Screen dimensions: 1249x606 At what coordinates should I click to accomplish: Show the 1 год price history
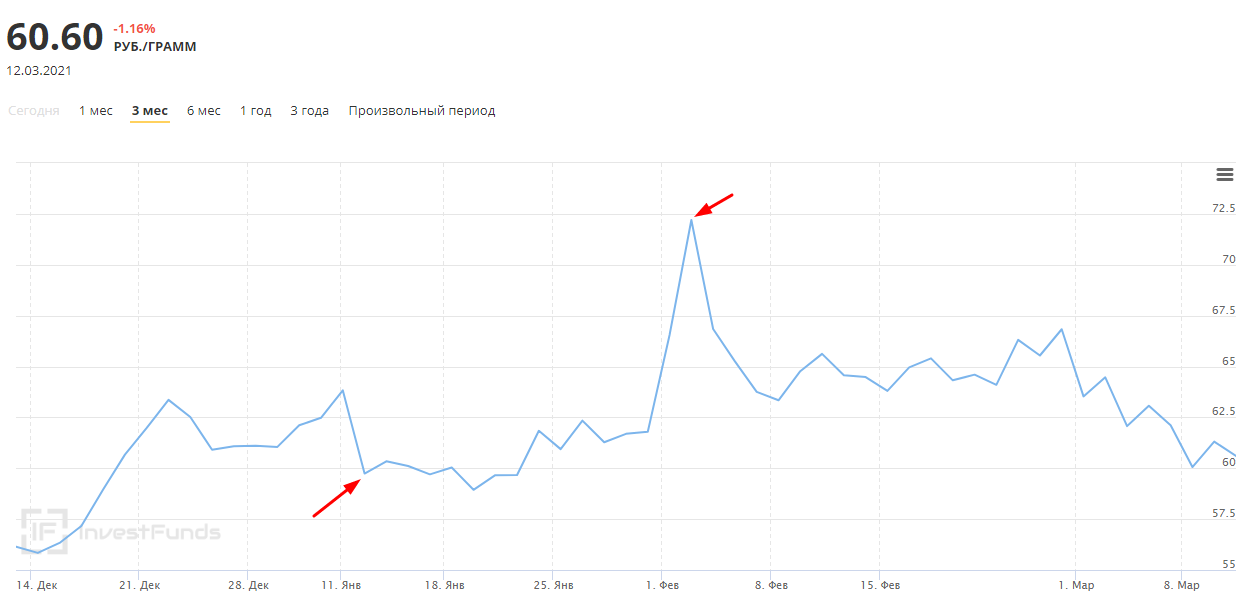[x=255, y=111]
